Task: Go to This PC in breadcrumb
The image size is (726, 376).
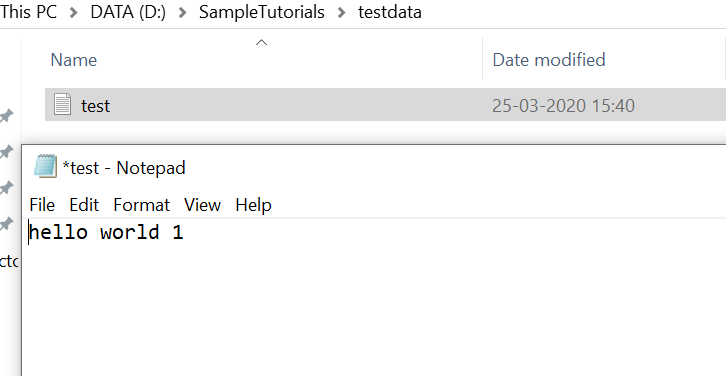Action: point(28,12)
